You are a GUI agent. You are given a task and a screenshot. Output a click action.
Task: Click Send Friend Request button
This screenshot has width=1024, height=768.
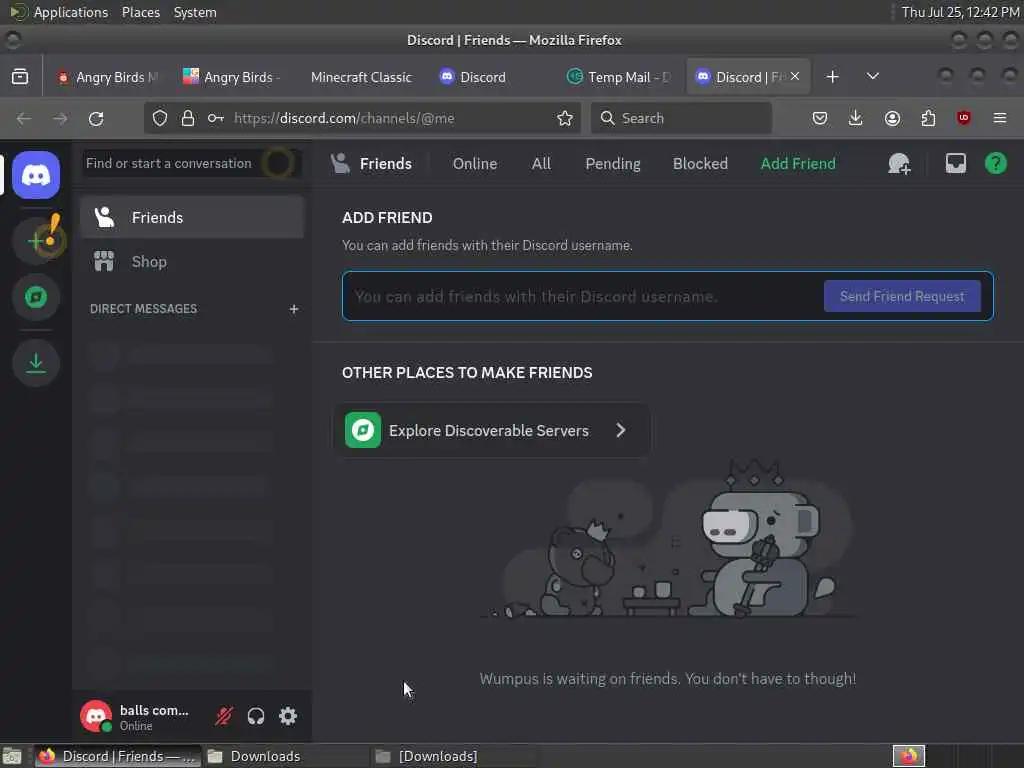(902, 296)
